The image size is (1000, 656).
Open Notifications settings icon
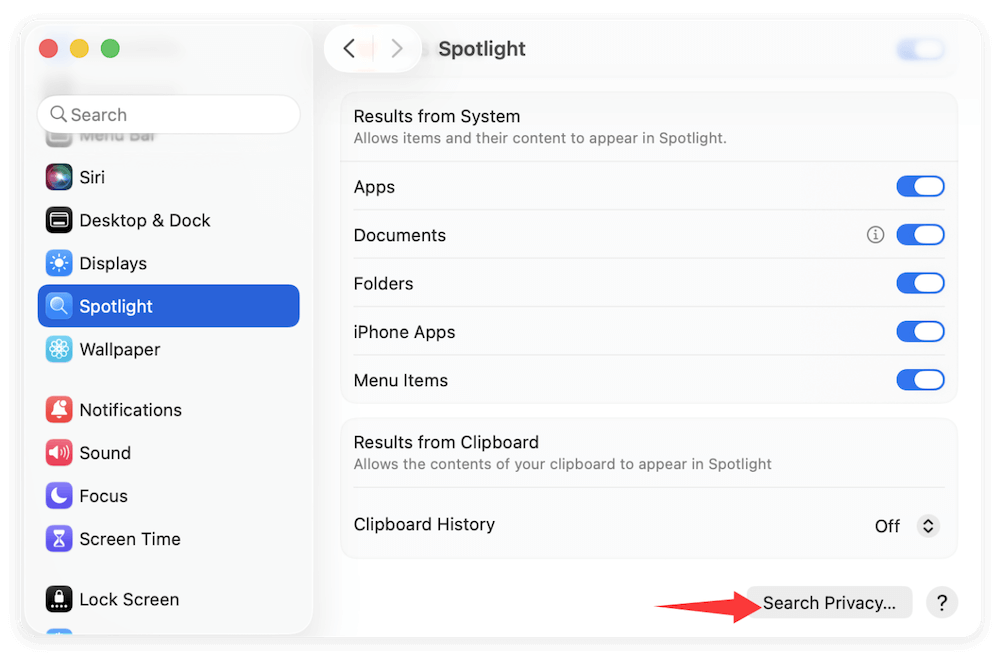pos(58,409)
